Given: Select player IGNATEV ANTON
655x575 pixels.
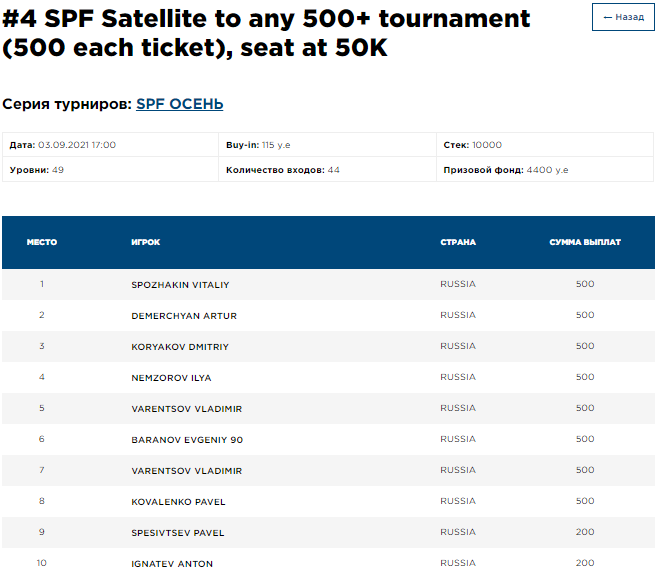Looking at the screenshot, I should coord(172,564).
